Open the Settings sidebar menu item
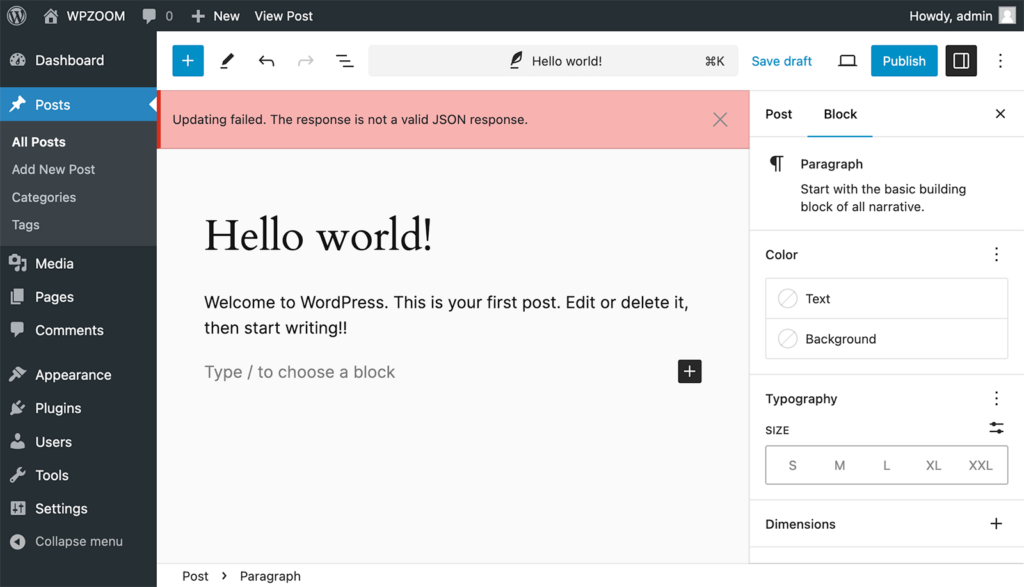 [78, 508]
